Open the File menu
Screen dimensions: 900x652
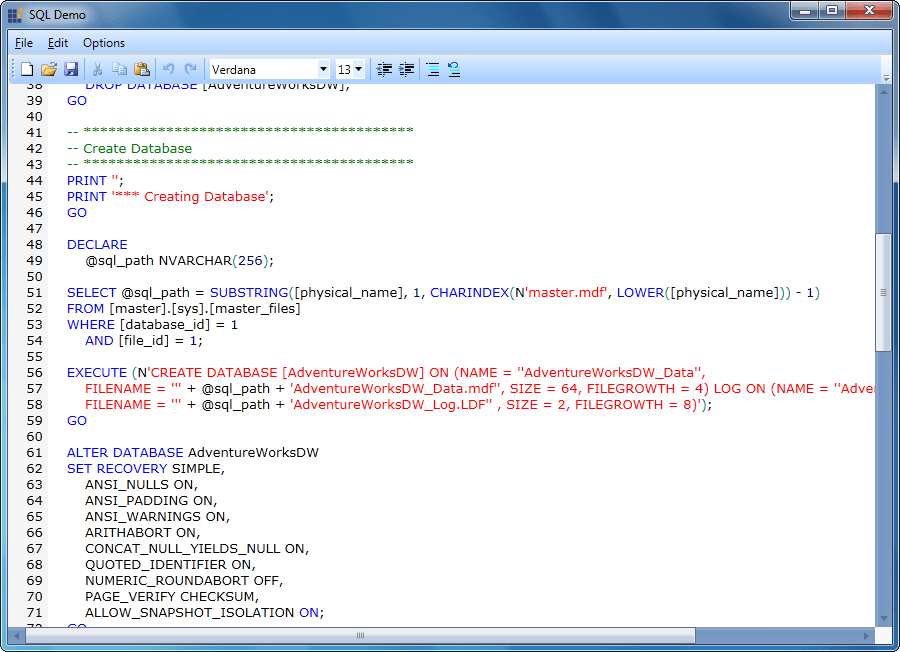[23, 43]
